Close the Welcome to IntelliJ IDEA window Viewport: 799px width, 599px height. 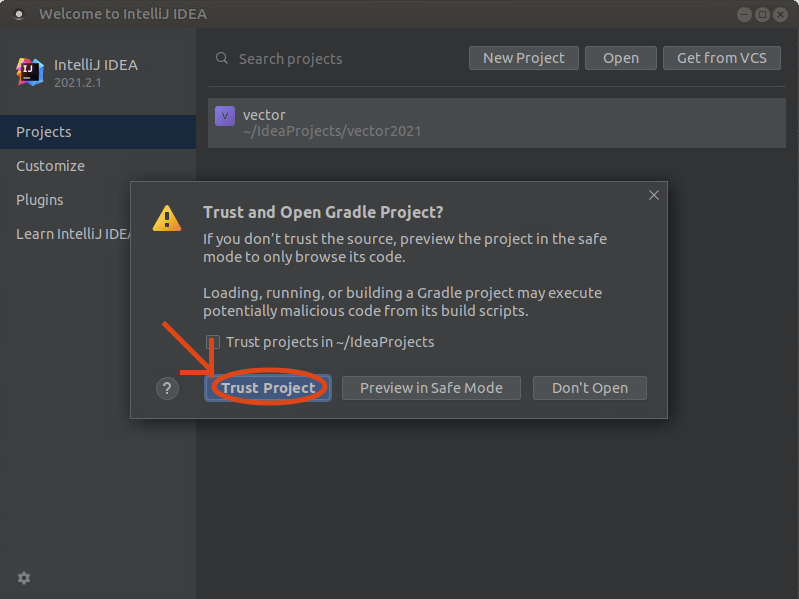click(780, 14)
